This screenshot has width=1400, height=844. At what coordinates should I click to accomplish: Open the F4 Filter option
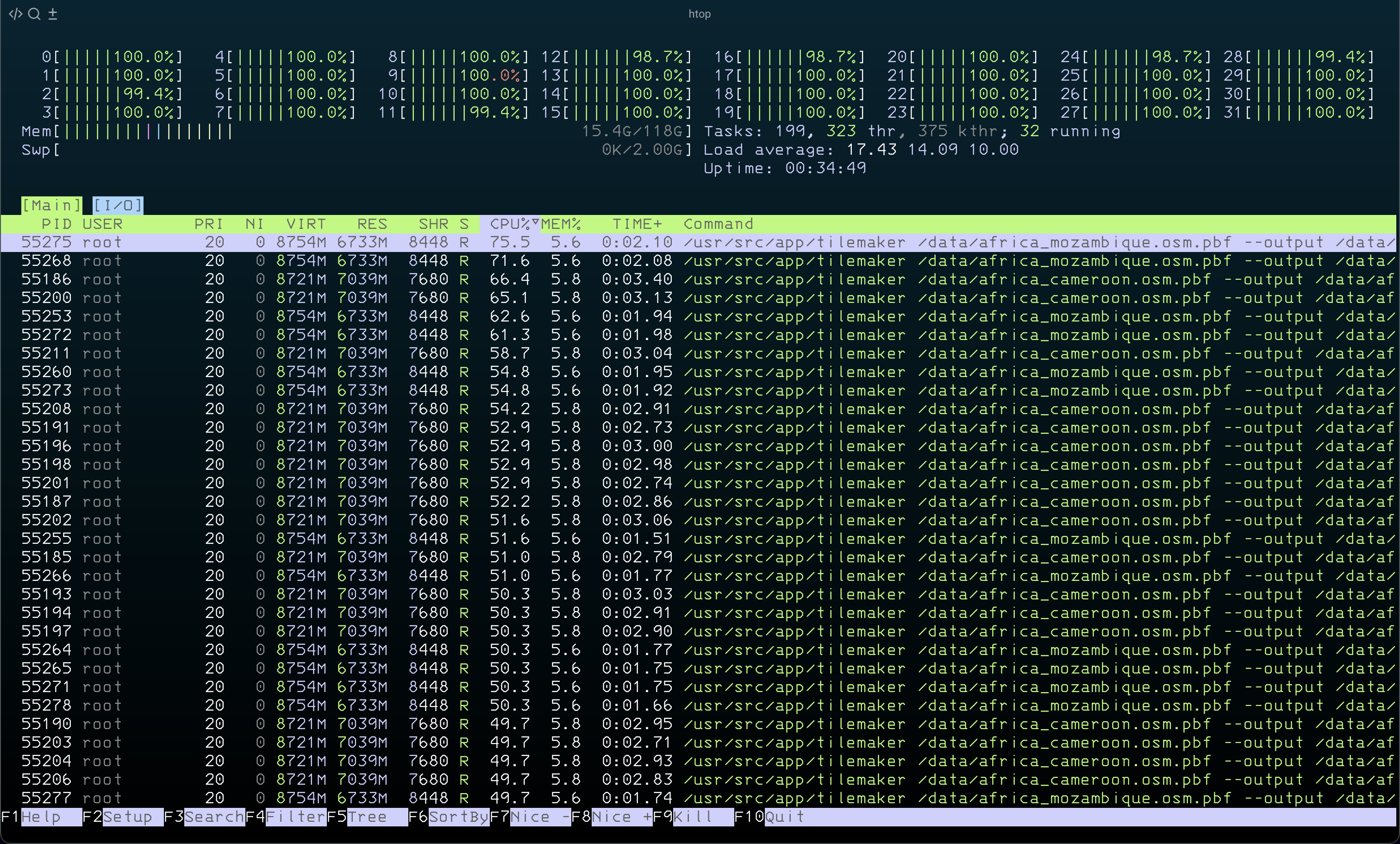pos(295,817)
